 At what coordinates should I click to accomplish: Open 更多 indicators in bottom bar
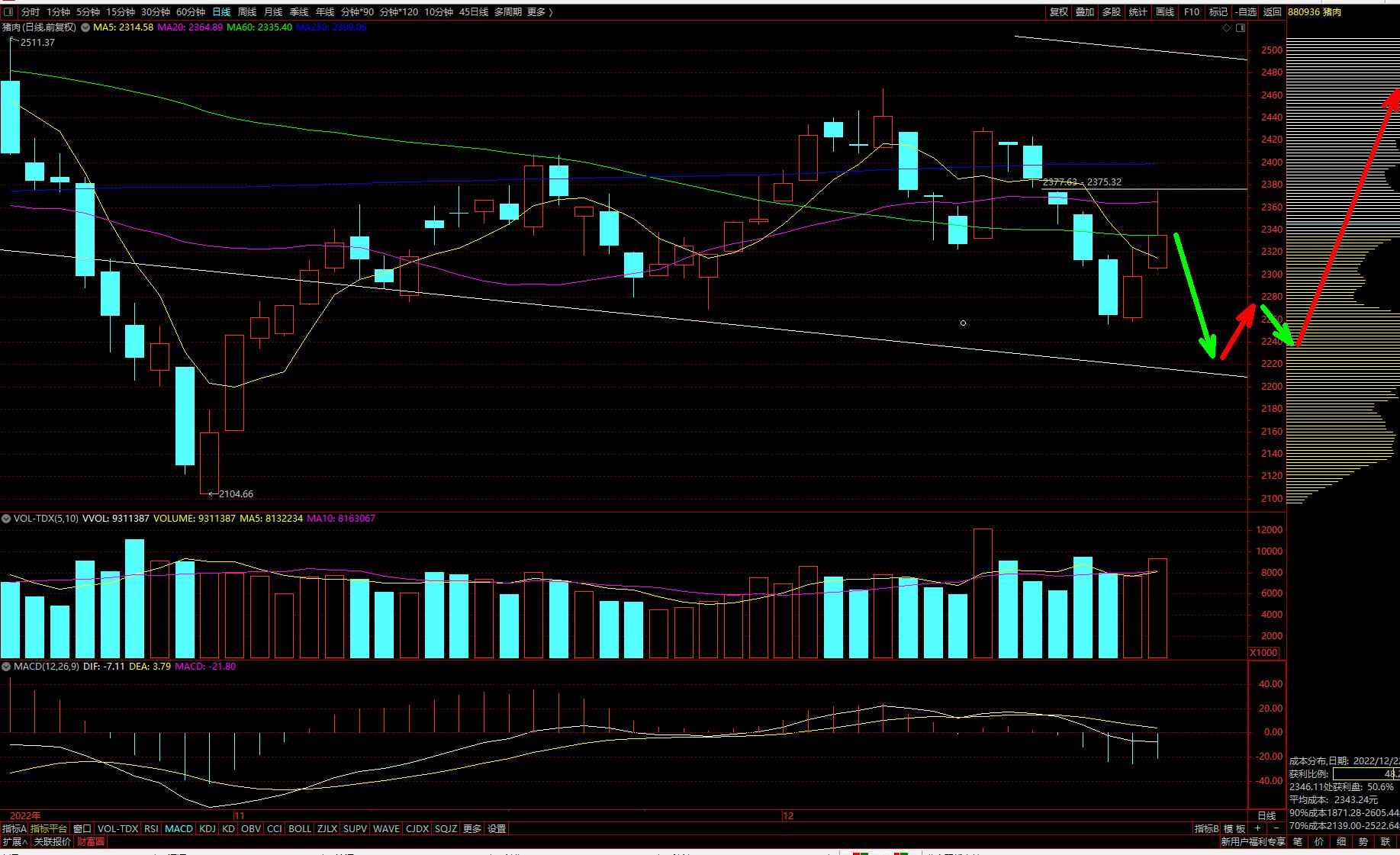472,828
